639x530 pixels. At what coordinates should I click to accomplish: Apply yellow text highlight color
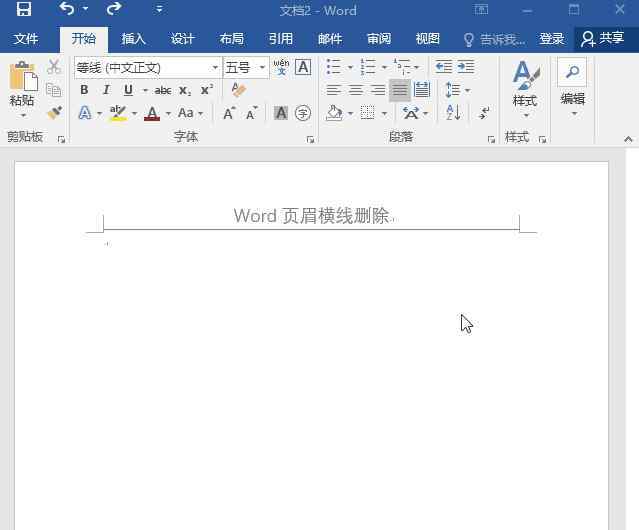pyautogui.click(x=118, y=113)
